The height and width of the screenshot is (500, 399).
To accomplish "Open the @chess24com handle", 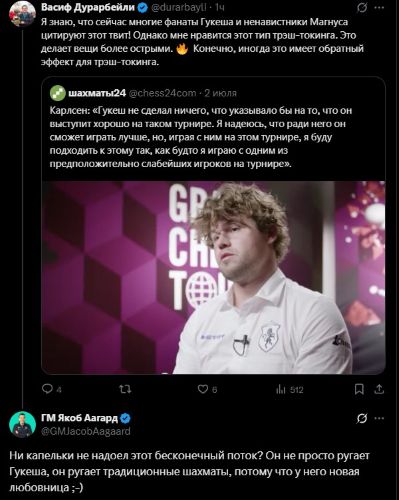I will pyautogui.click(x=162, y=93).
